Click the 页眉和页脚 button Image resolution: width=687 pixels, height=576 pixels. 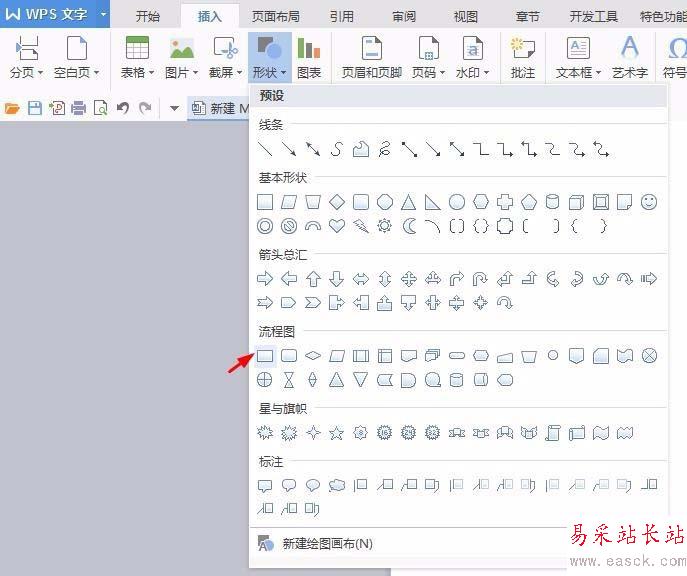click(x=372, y=58)
